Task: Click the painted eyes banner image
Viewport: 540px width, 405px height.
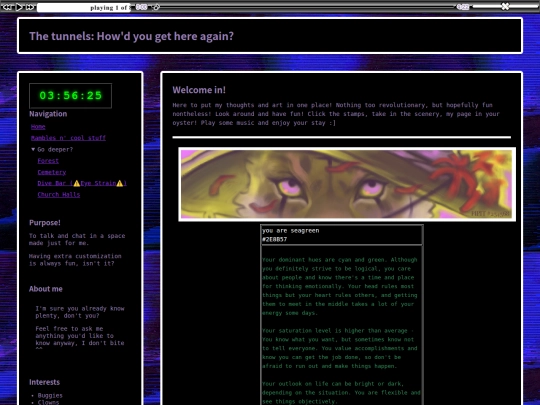Action: (x=347, y=184)
